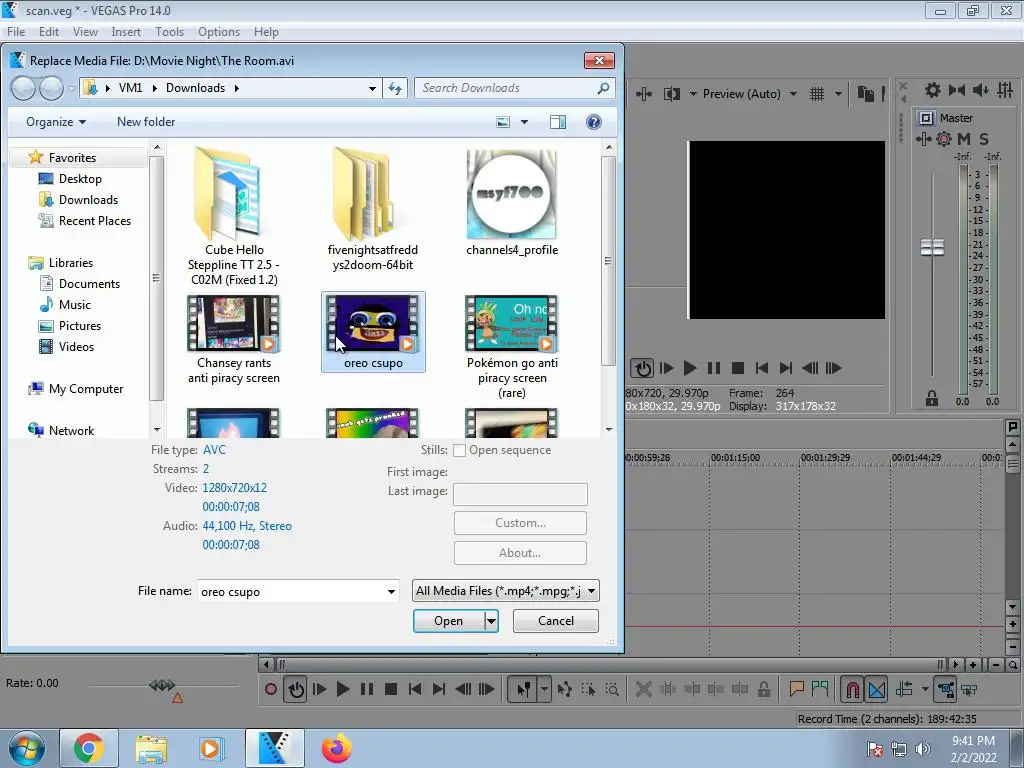Toggle the fader channel lock padlock
Screen dimensions: 1024x768
pyautogui.click(x=931, y=398)
